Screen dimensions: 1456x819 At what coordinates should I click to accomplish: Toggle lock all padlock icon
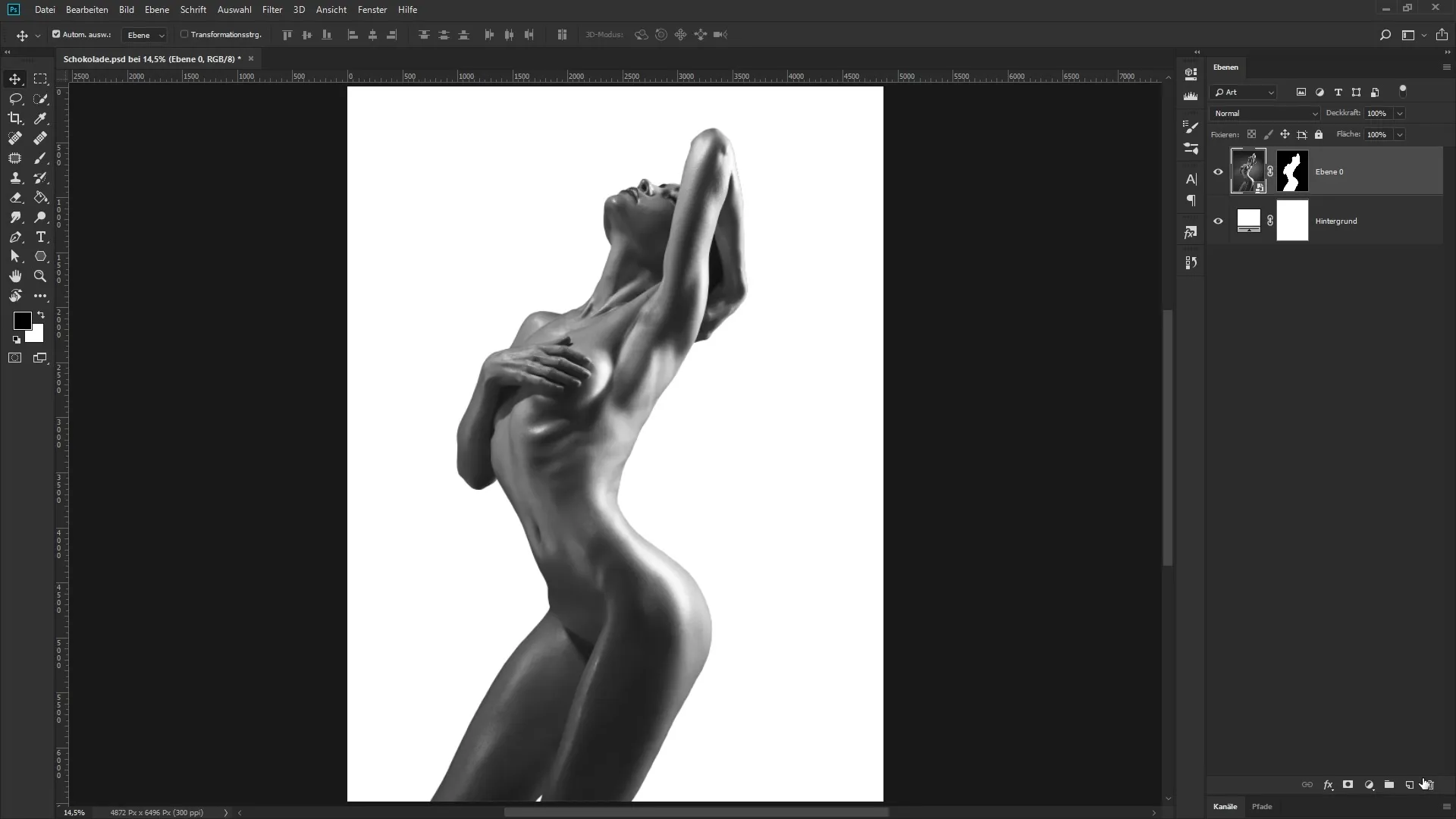pyautogui.click(x=1319, y=134)
